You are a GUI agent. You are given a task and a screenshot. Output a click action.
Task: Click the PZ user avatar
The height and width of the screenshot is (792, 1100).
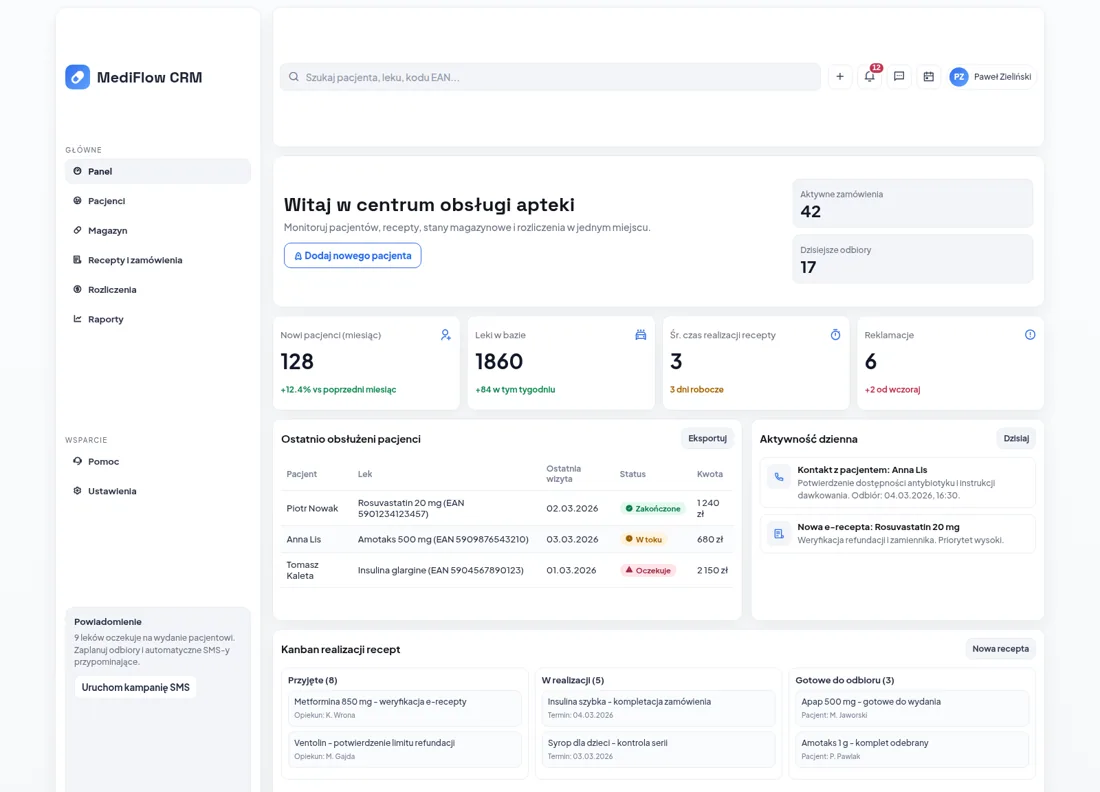tap(959, 77)
